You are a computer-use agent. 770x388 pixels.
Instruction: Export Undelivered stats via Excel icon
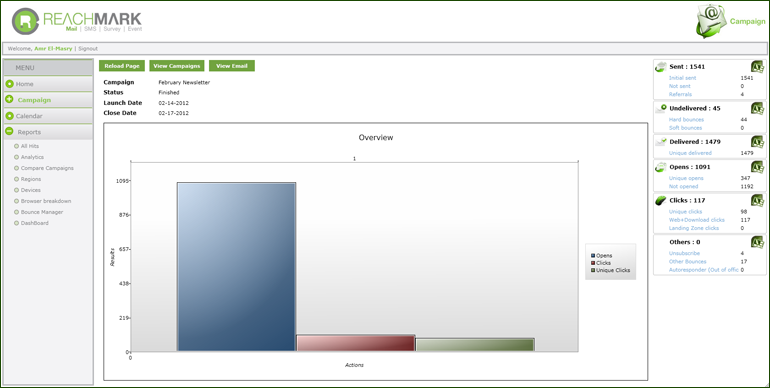[x=757, y=109]
